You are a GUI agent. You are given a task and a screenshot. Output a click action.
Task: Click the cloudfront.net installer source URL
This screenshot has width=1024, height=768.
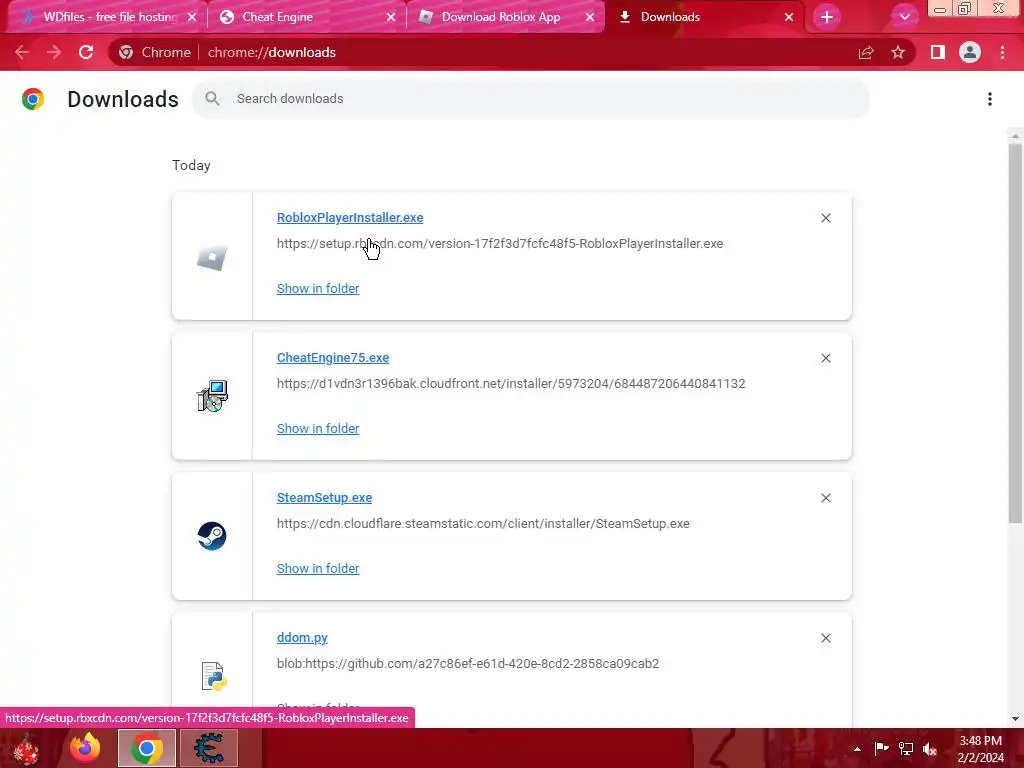(511, 383)
